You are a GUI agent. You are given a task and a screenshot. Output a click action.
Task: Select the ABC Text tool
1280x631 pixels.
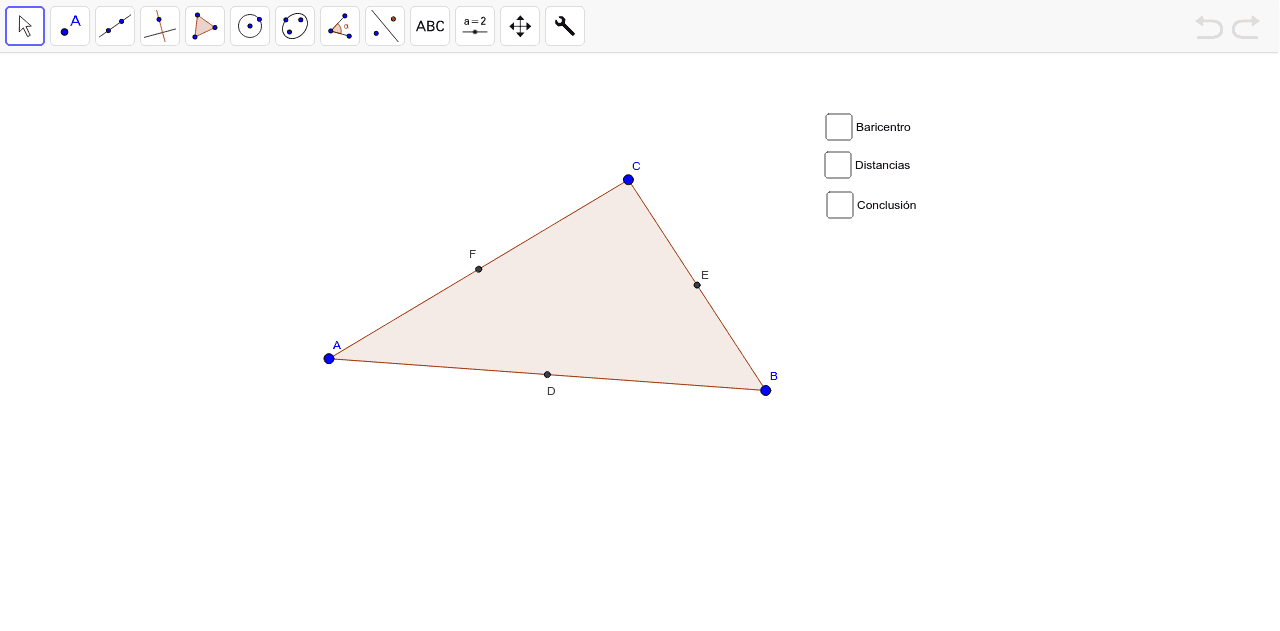[x=430, y=26]
